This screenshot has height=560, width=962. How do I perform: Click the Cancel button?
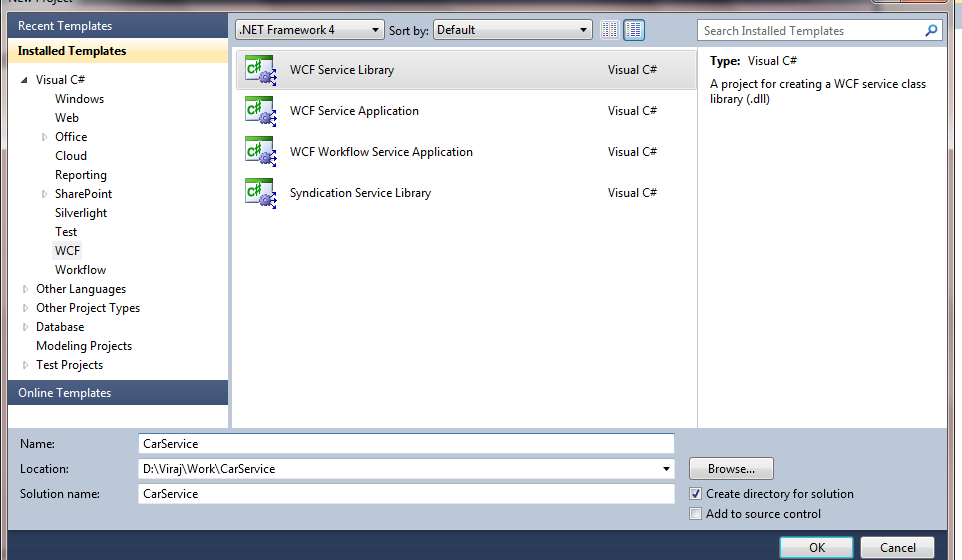tap(898, 548)
